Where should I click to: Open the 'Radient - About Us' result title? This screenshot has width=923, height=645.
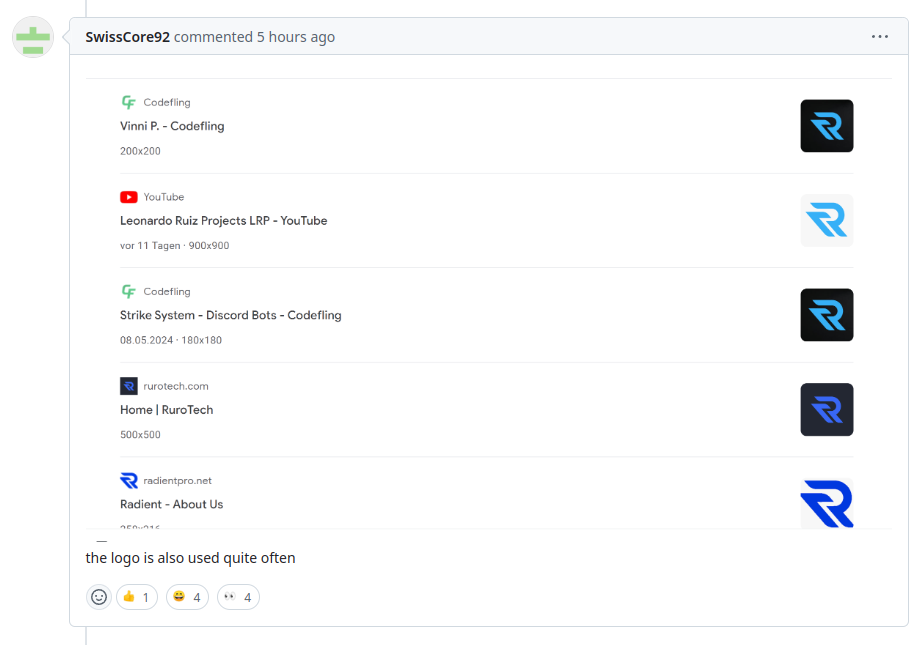tap(171, 504)
